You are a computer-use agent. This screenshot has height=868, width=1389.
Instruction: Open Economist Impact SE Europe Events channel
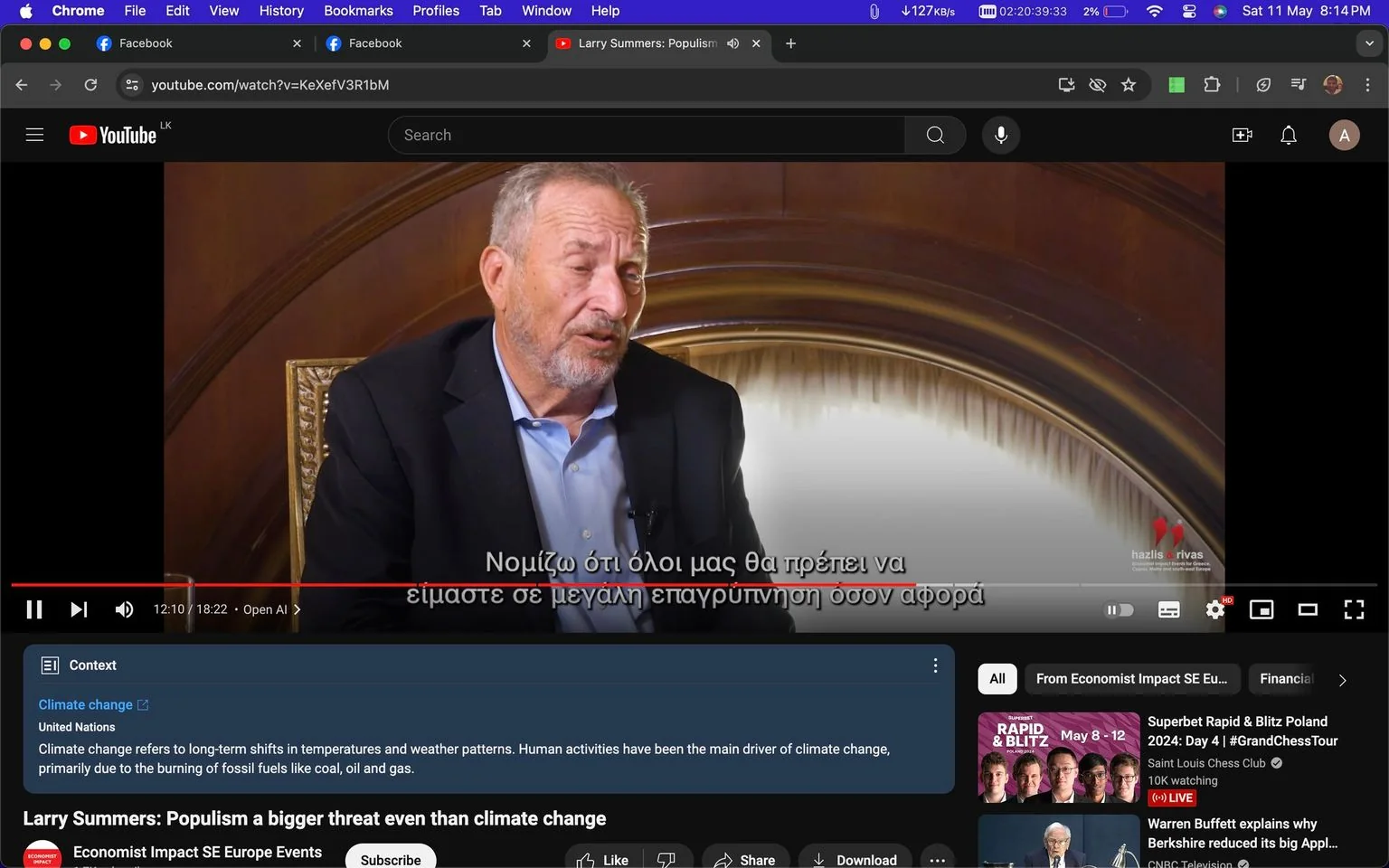(x=197, y=852)
